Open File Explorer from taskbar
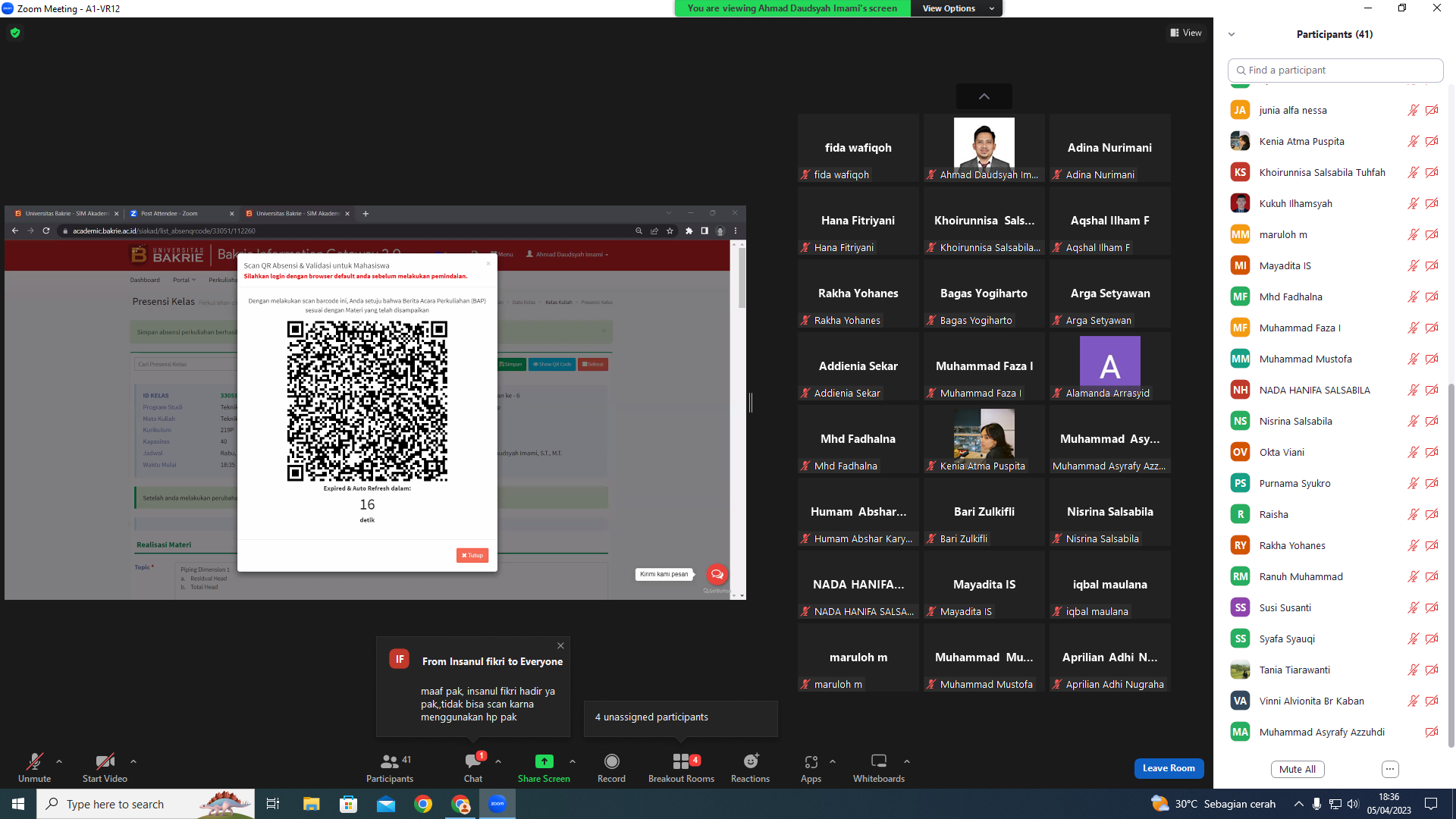The height and width of the screenshot is (819, 1456). point(311,804)
